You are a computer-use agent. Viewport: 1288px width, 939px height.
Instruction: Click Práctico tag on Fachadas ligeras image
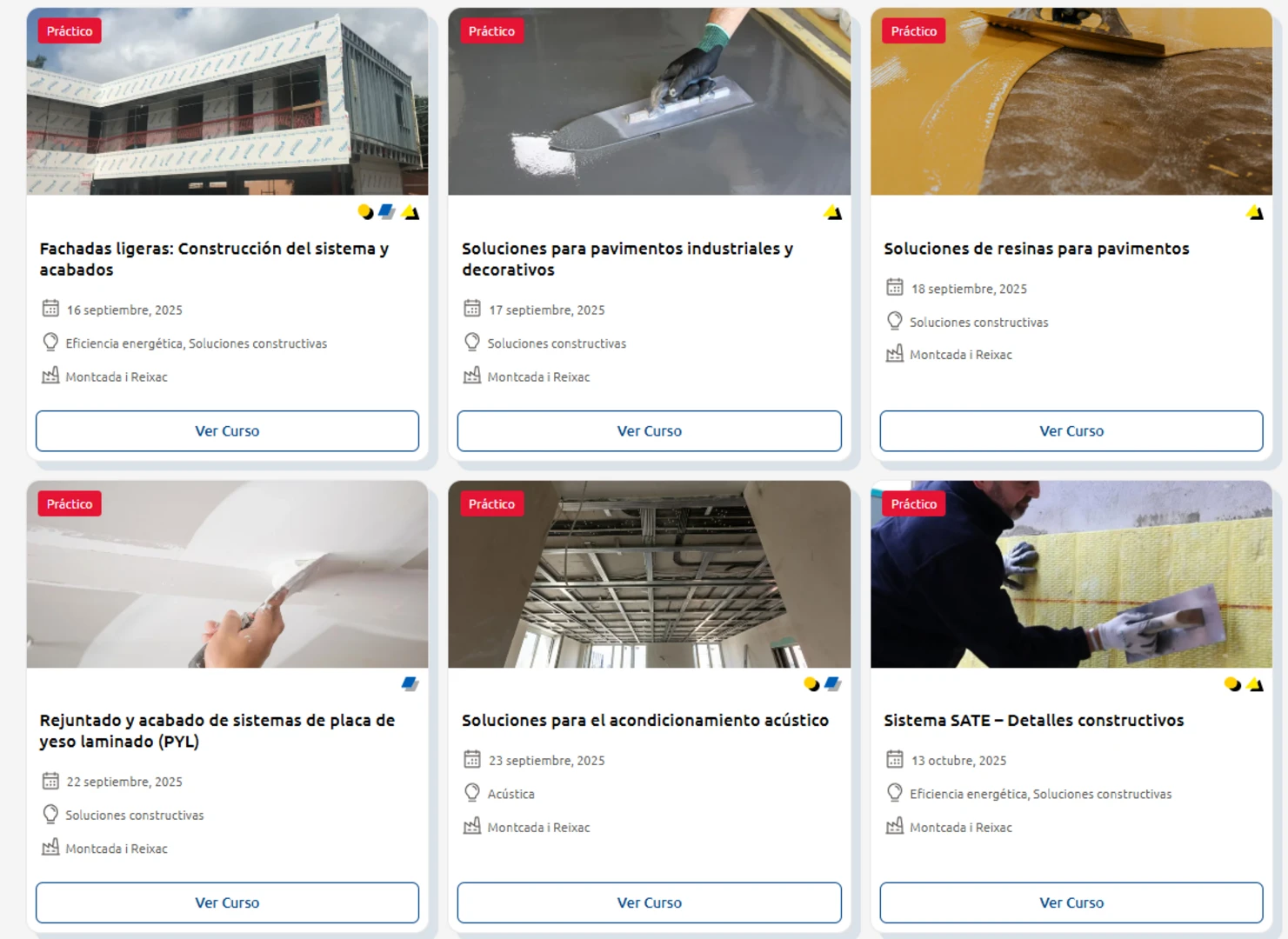click(x=70, y=31)
